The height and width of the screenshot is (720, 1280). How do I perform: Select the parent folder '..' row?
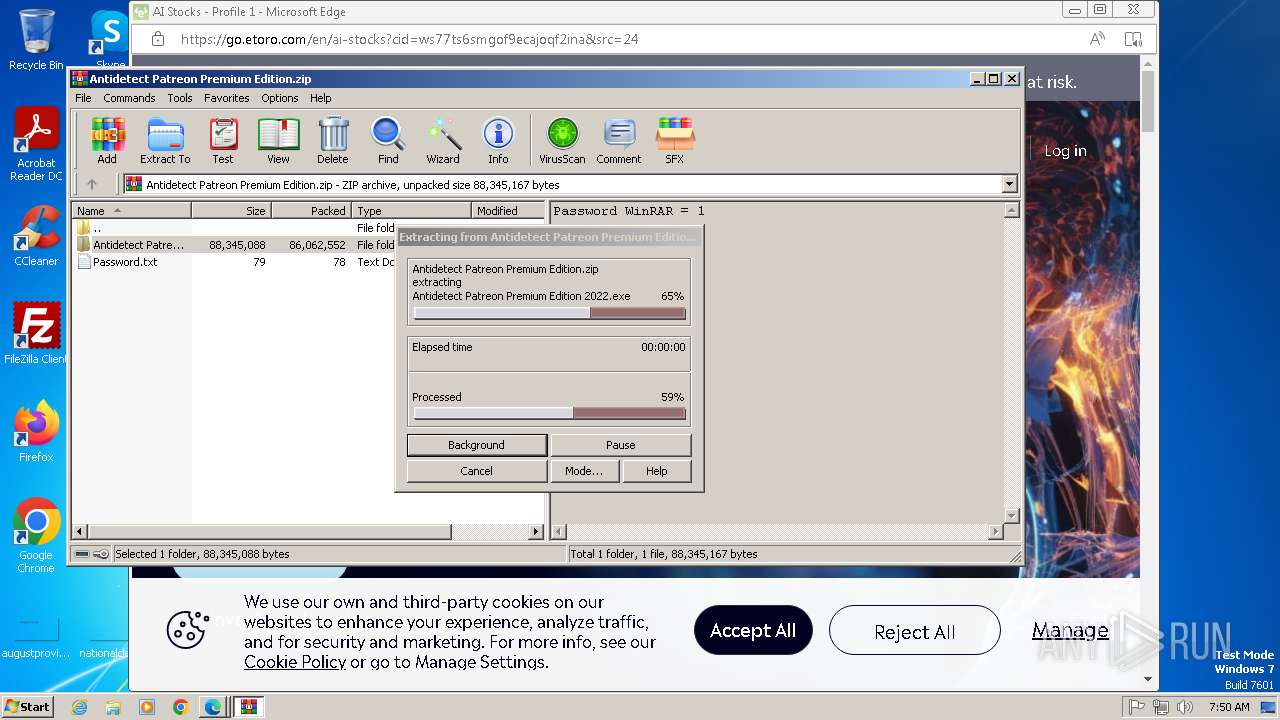pyautogui.click(x=236, y=227)
